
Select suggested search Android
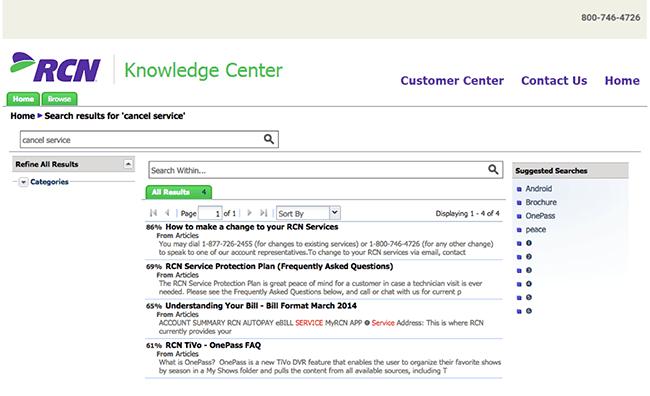point(538,189)
